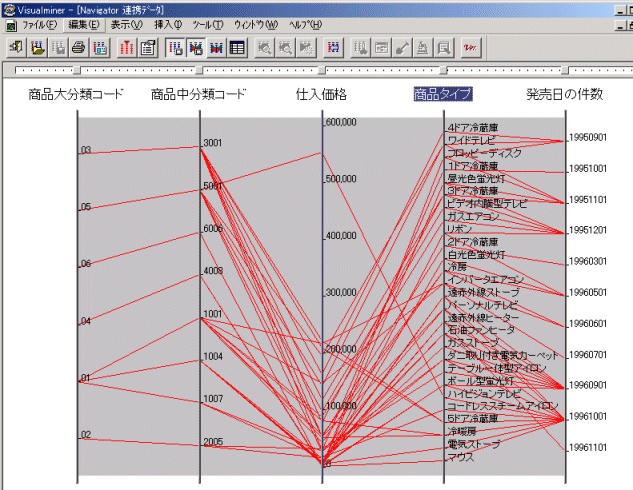Click the grayed window panel icon
Screen dimensions: 633x490
(381, 48)
